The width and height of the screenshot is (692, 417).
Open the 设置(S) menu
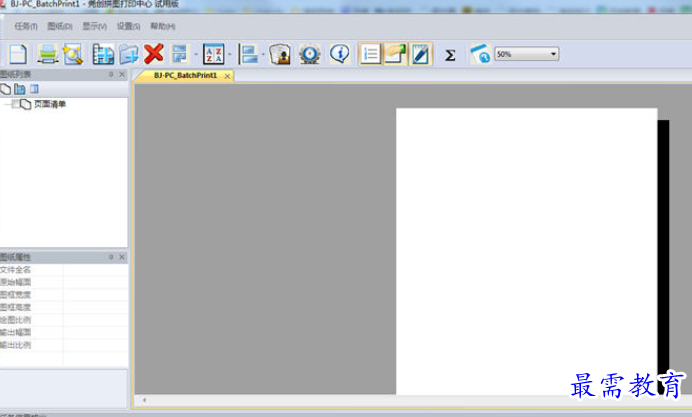pos(128,26)
